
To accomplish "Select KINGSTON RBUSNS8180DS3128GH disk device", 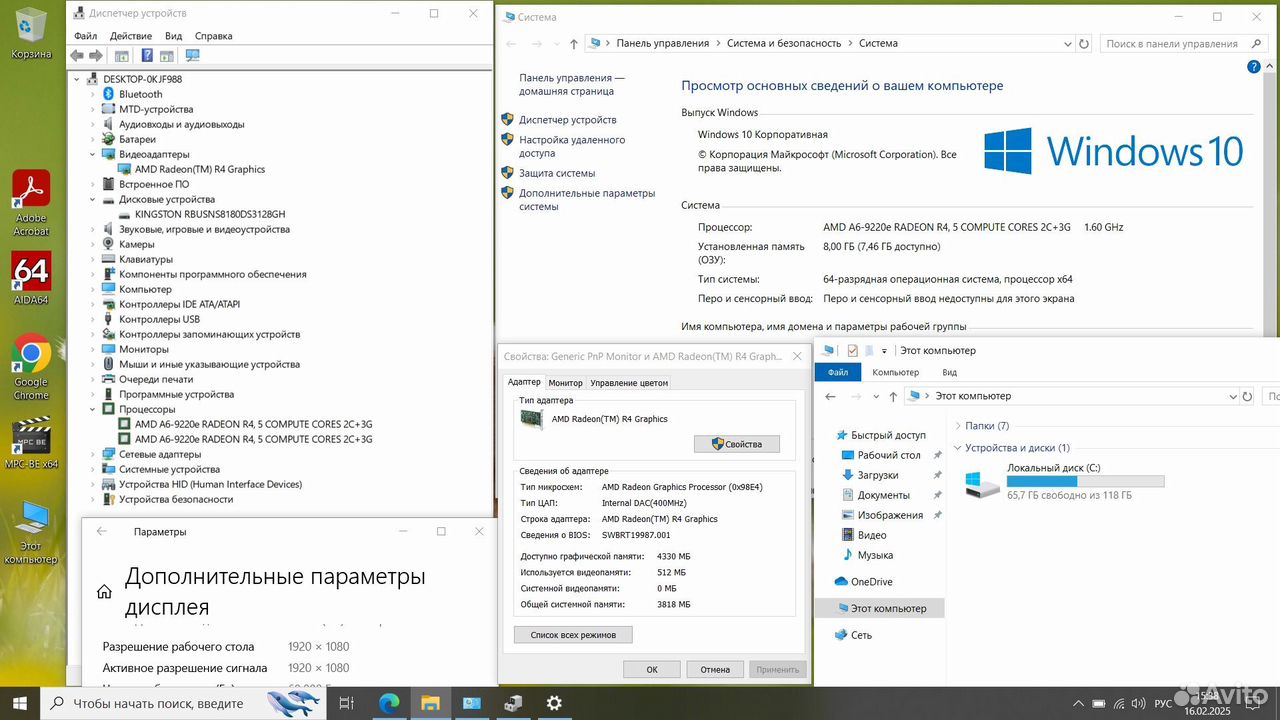I will tap(210, 214).
